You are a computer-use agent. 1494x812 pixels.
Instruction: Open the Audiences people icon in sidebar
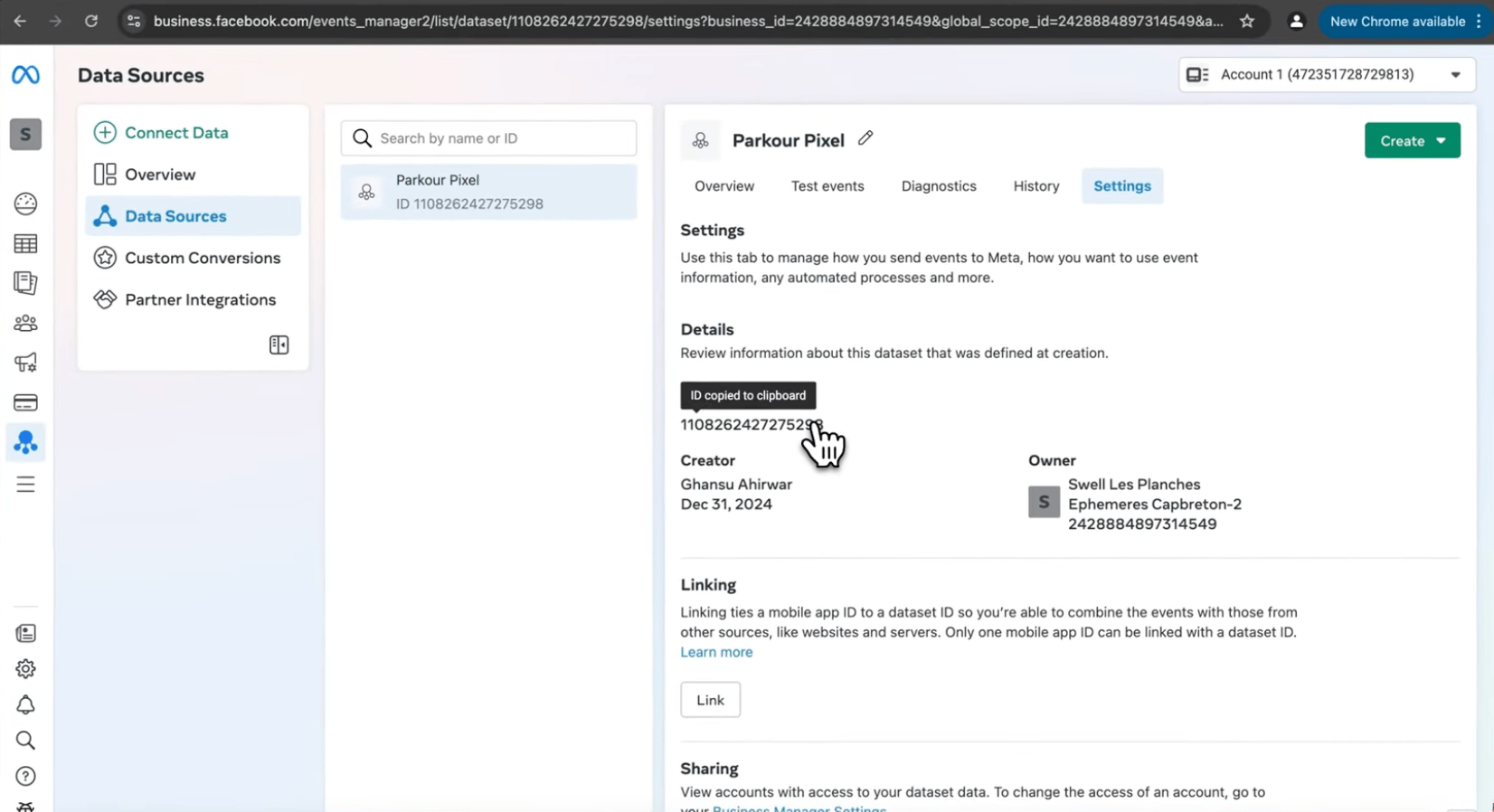pyautogui.click(x=25, y=323)
